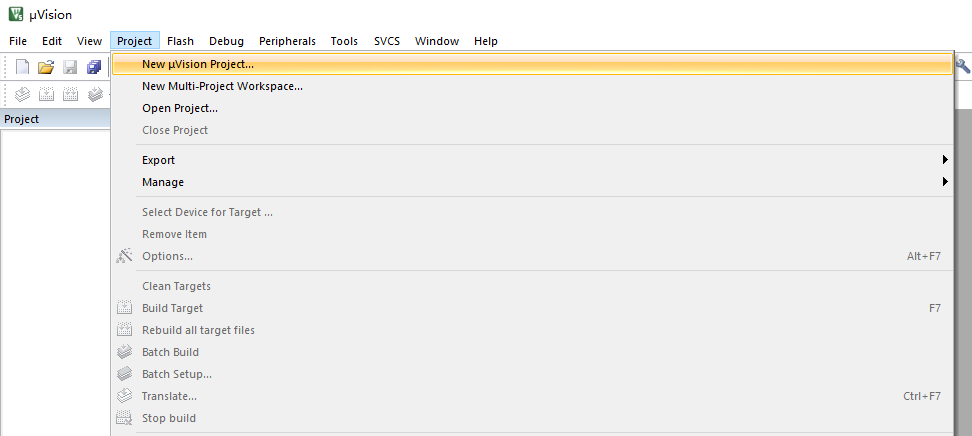This screenshot has height=436, width=972.
Task: Click the Stop build menu entry
Action: 532,418
